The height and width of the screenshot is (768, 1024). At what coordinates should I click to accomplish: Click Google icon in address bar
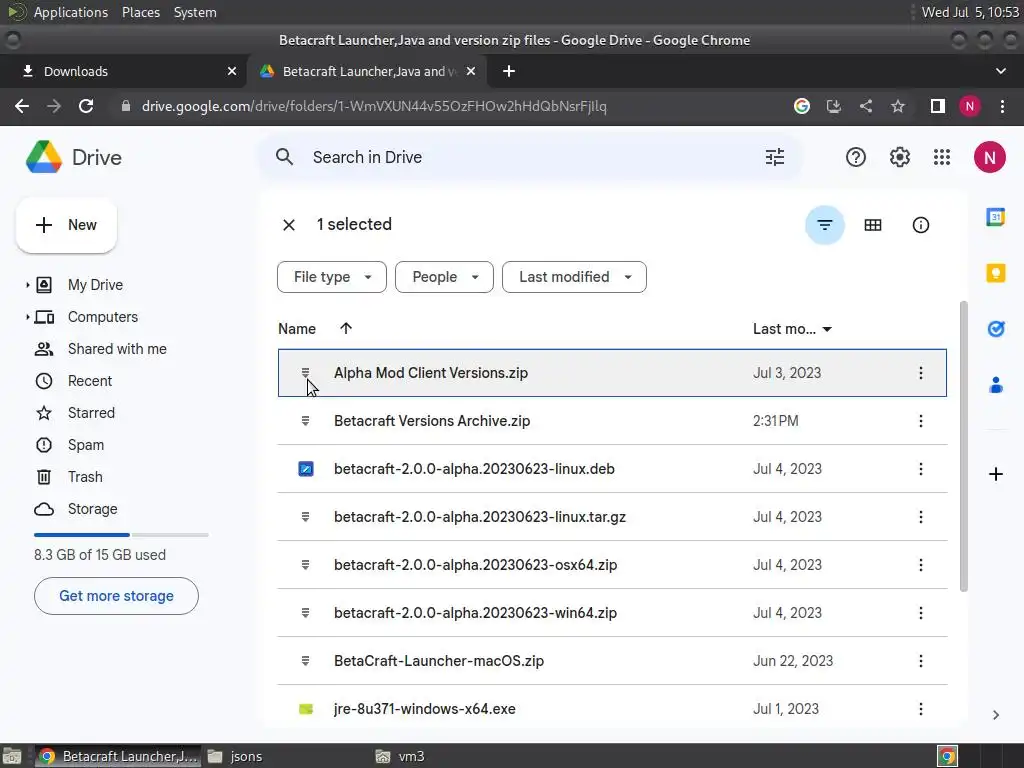pos(801,106)
